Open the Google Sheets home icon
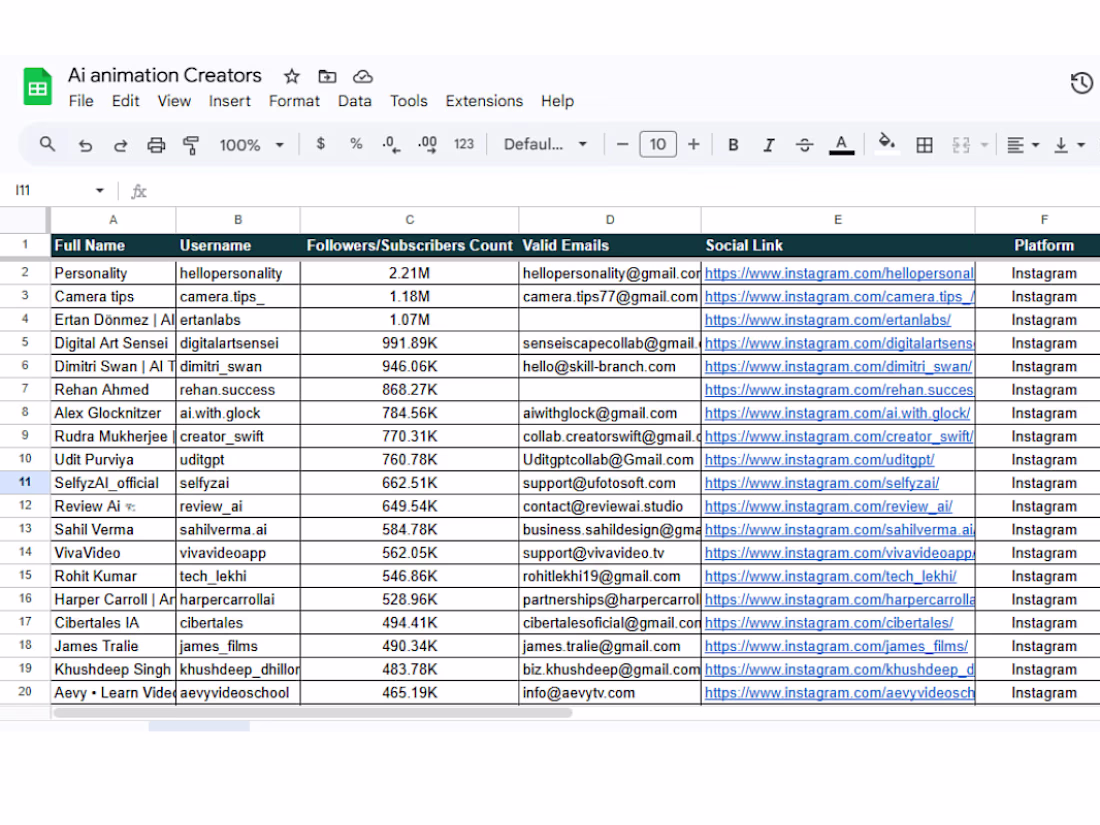 point(37,86)
